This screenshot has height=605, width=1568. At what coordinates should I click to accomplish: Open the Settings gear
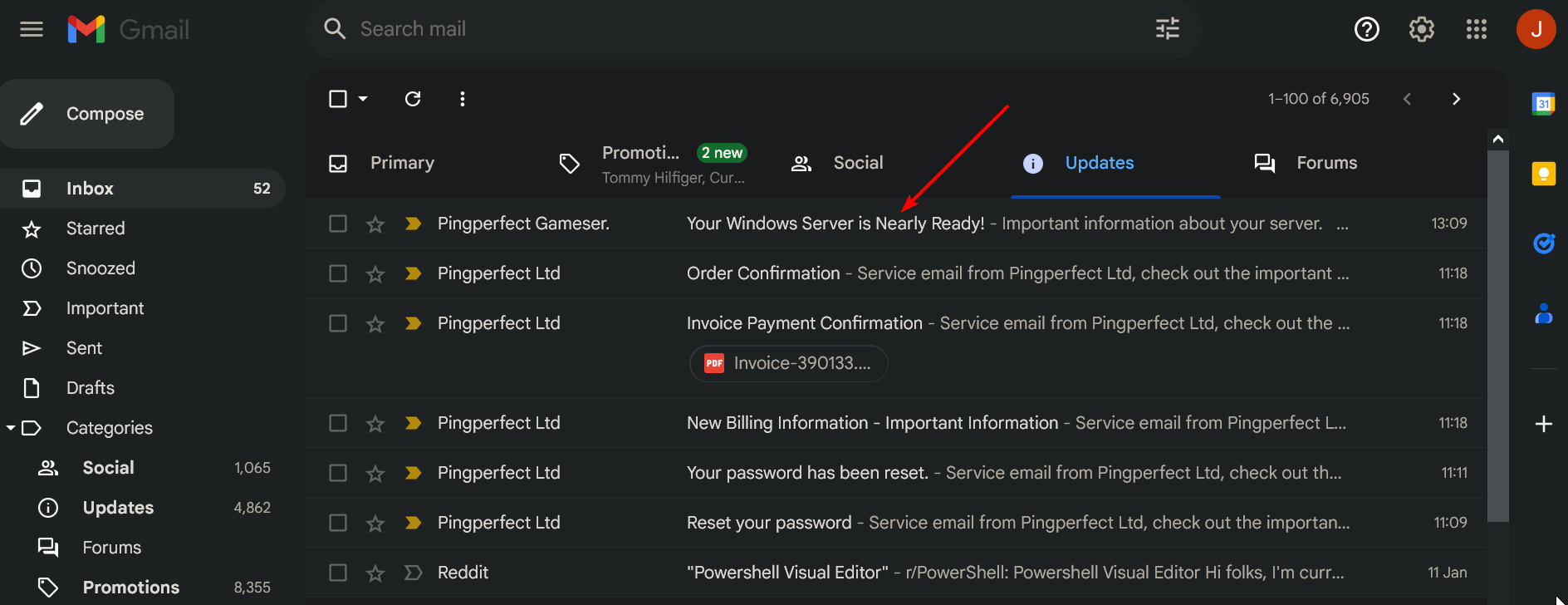click(1421, 30)
